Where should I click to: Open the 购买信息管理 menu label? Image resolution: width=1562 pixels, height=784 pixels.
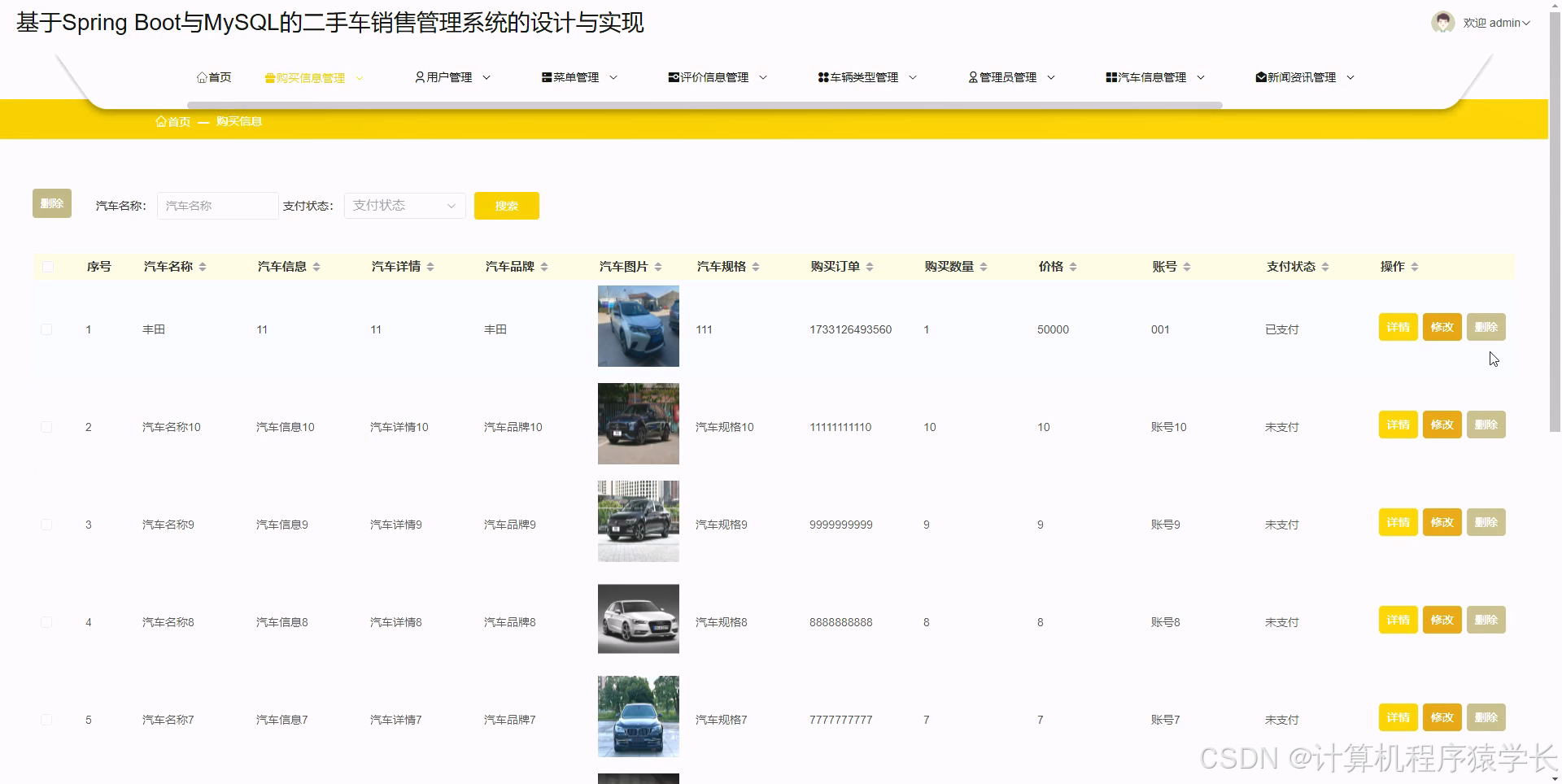tap(311, 78)
